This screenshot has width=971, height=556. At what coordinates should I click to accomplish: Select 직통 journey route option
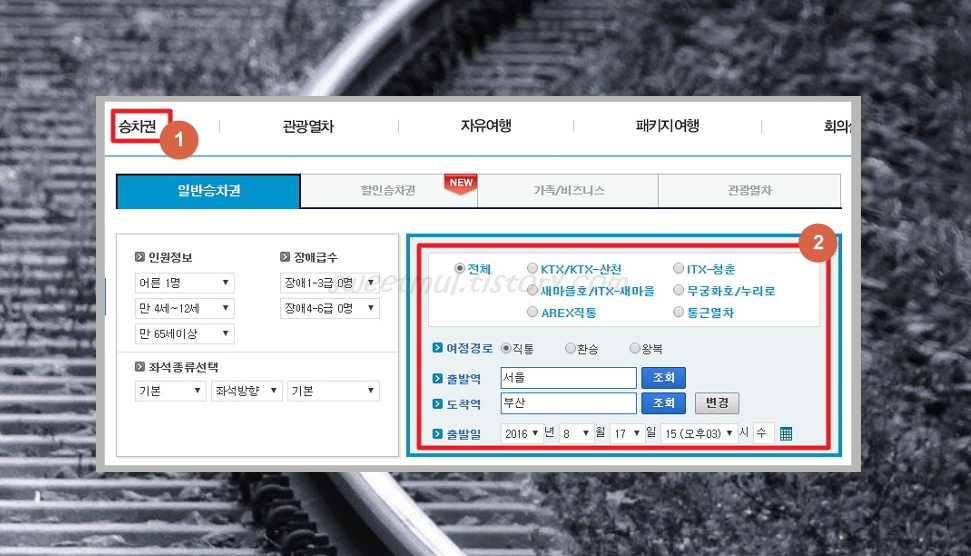point(506,348)
